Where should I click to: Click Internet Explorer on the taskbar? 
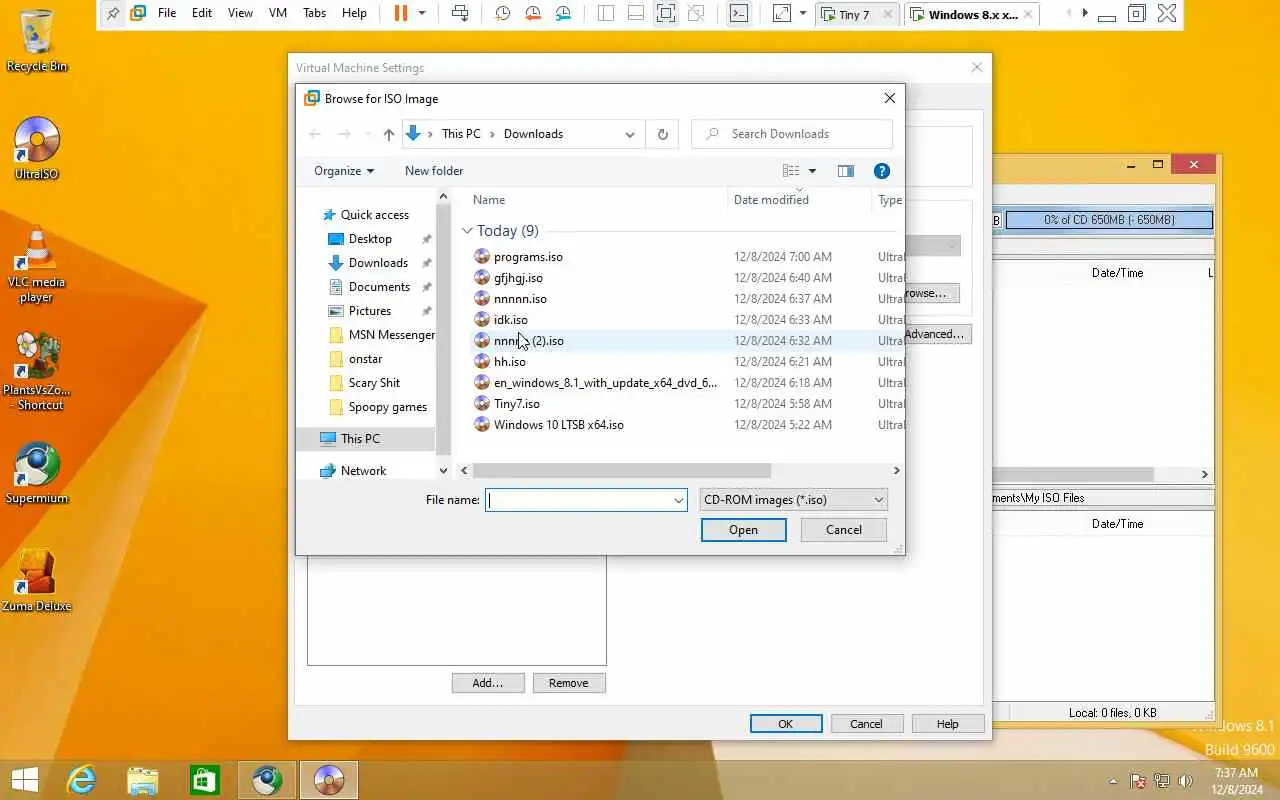(x=81, y=780)
